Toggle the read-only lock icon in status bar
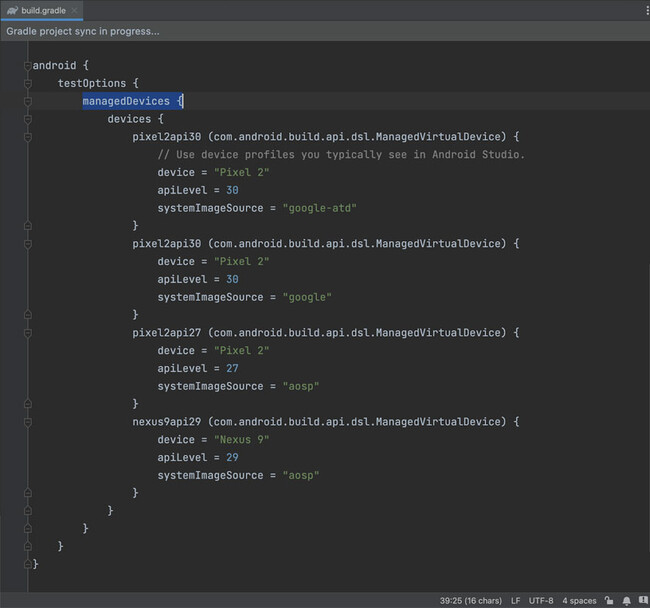Screen dimensions: 650x608 [609, 600]
